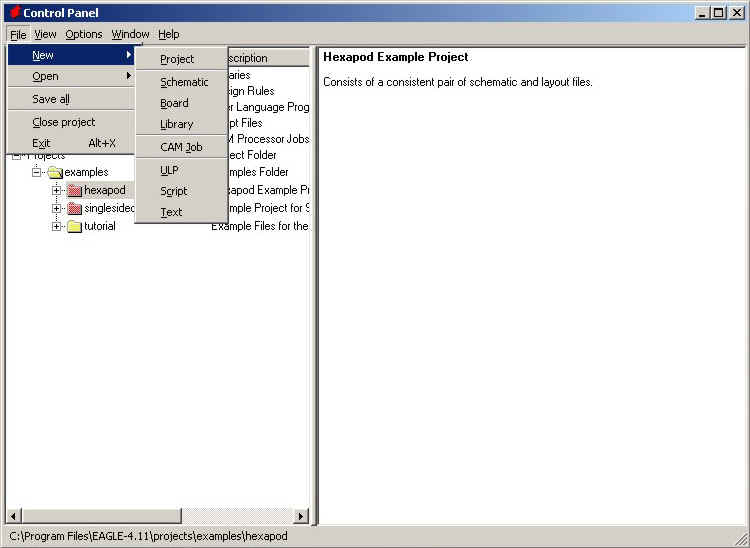Create a new Board from submenu
The height and width of the screenshot is (548, 750).
[181, 103]
